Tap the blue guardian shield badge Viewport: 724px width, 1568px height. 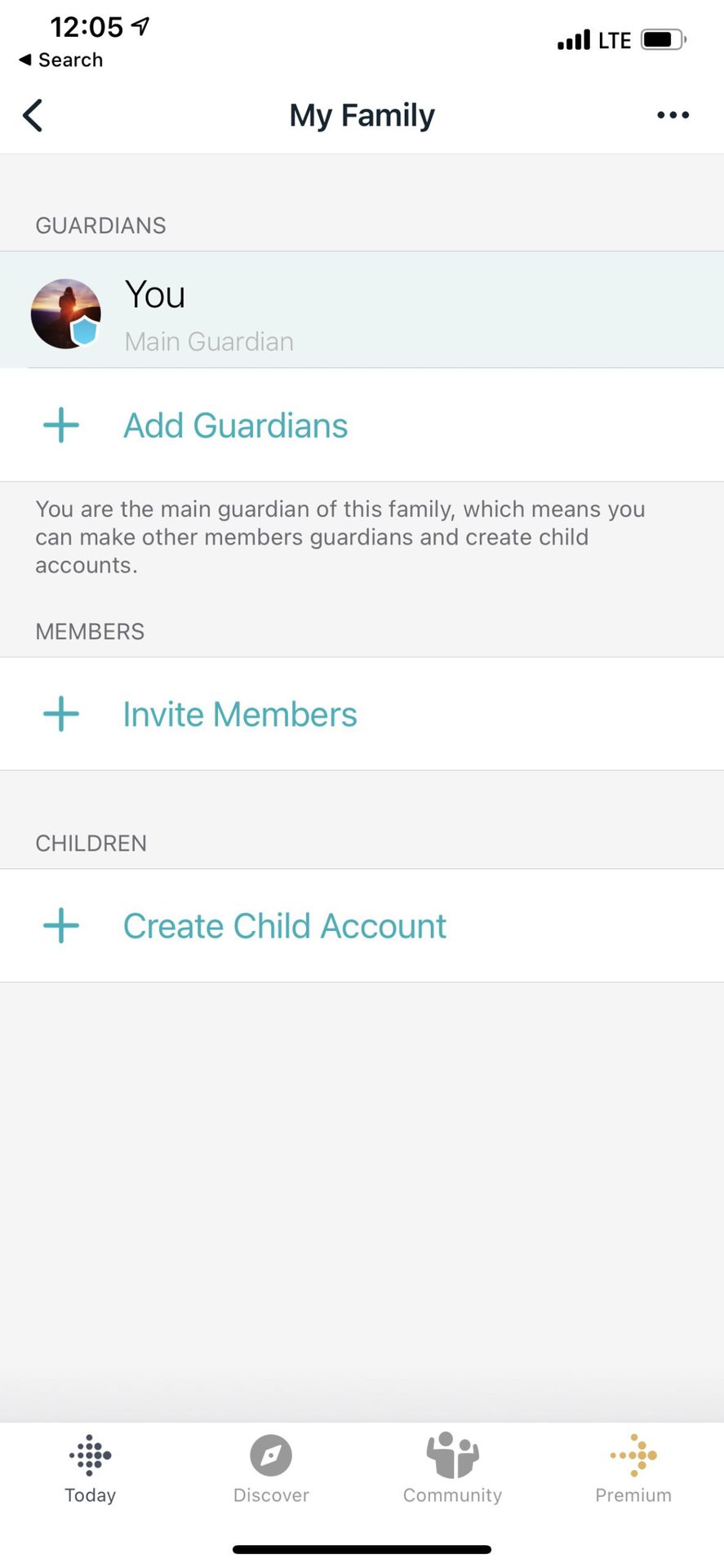pos(84,331)
